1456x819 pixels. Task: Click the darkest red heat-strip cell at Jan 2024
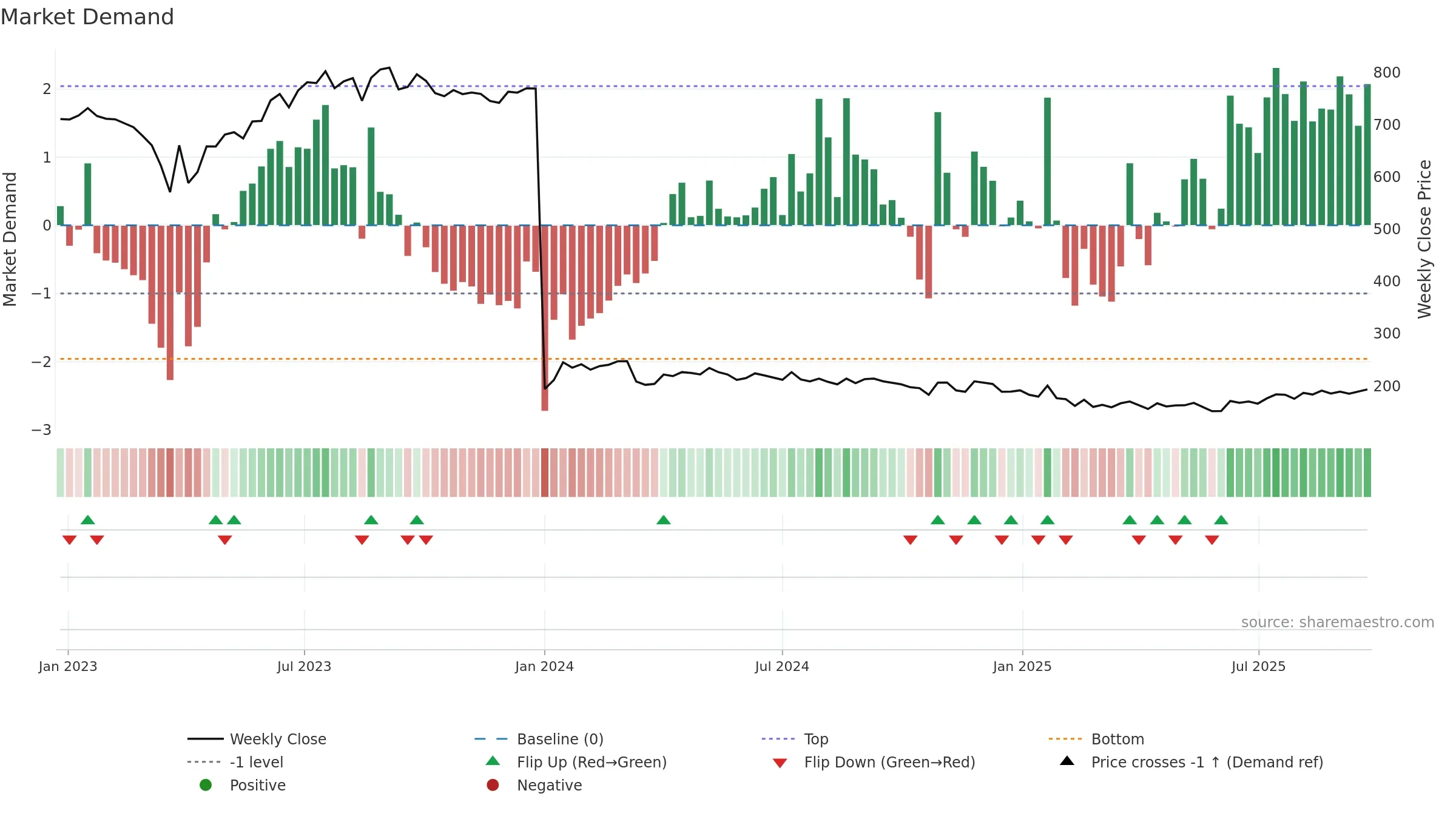(x=545, y=473)
